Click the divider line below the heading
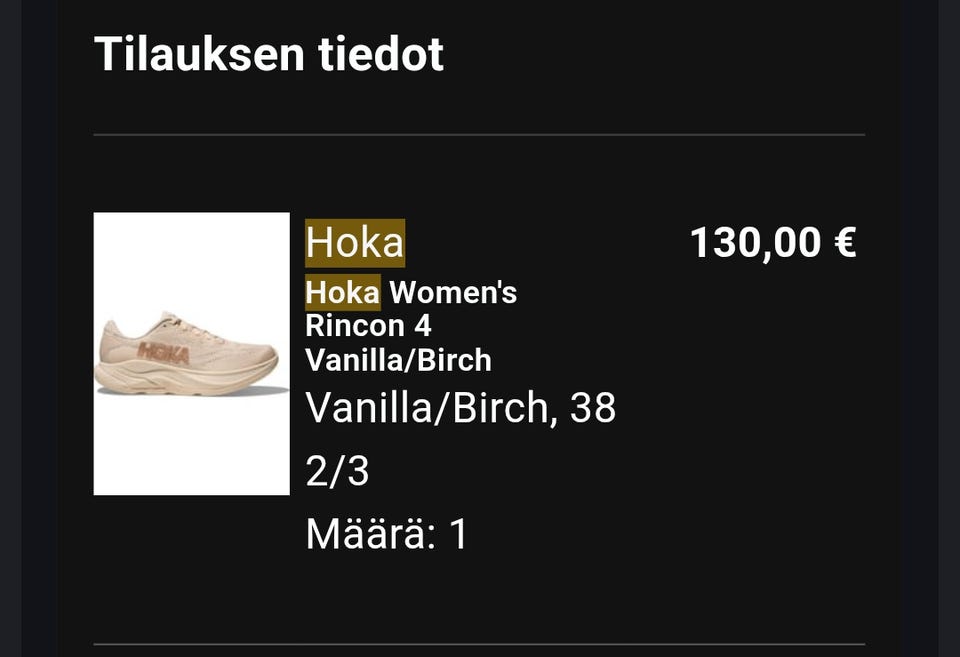This screenshot has width=960, height=657. (479, 135)
